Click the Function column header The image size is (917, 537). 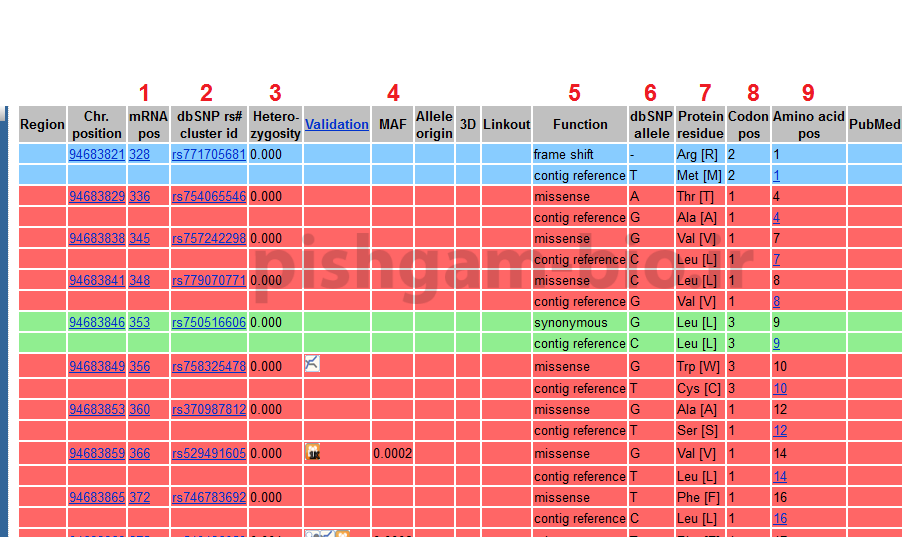(x=580, y=125)
